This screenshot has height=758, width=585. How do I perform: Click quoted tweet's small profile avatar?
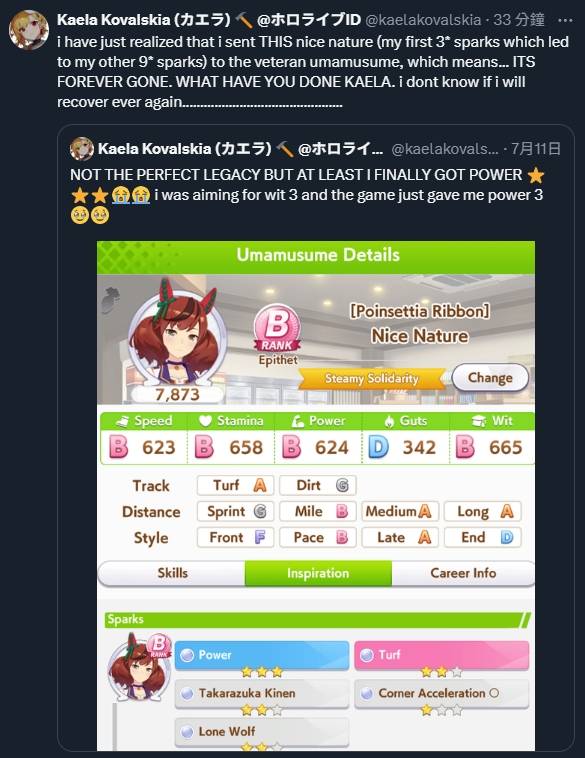(x=82, y=148)
